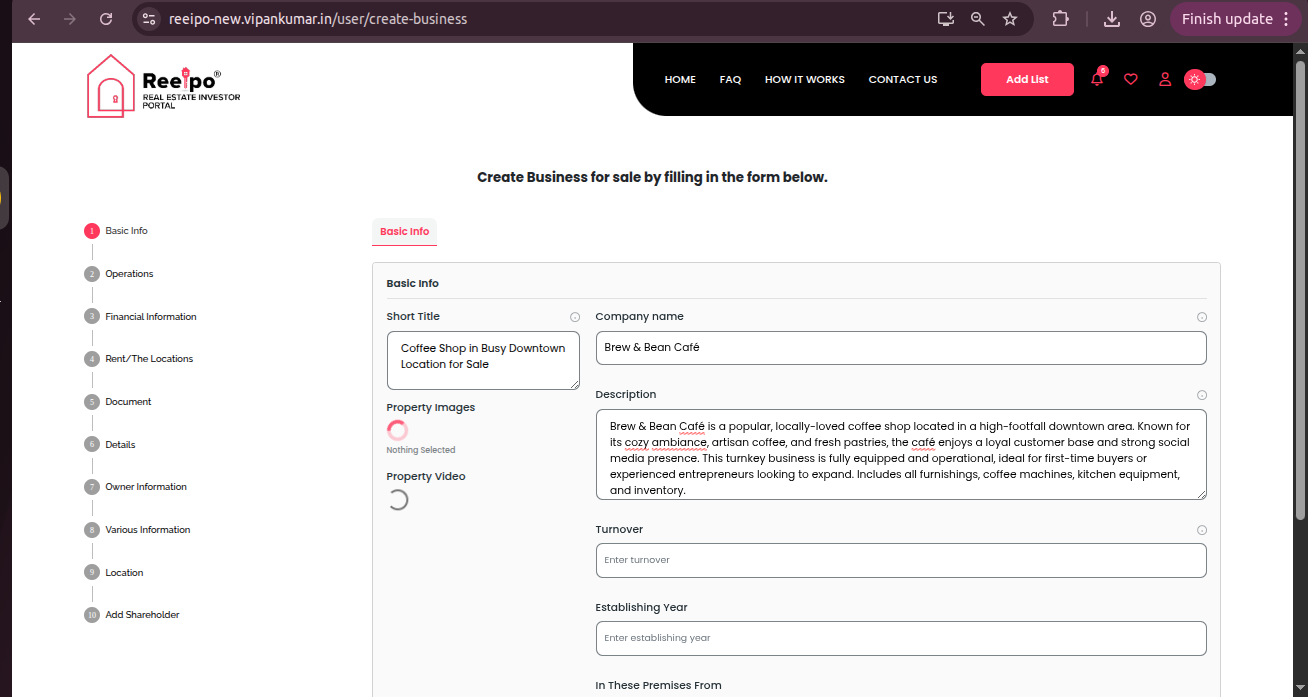Screen dimensions: 1308x697
Task: Click the notification bell icon
Action: click(x=1097, y=80)
